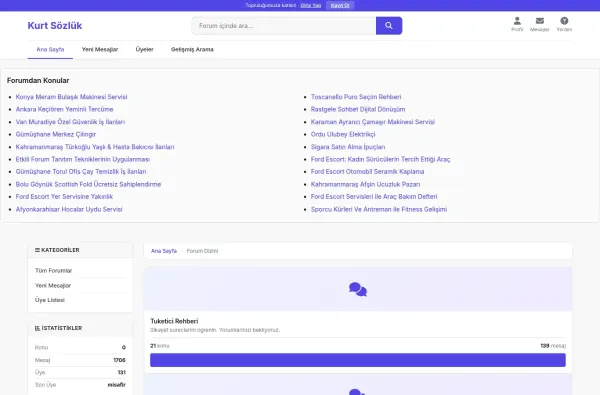Open 'Bolu Göynük Scottish Fold Ücretsiz Sahiplendirme' topic
The image size is (600, 395).
tap(88, 184)
